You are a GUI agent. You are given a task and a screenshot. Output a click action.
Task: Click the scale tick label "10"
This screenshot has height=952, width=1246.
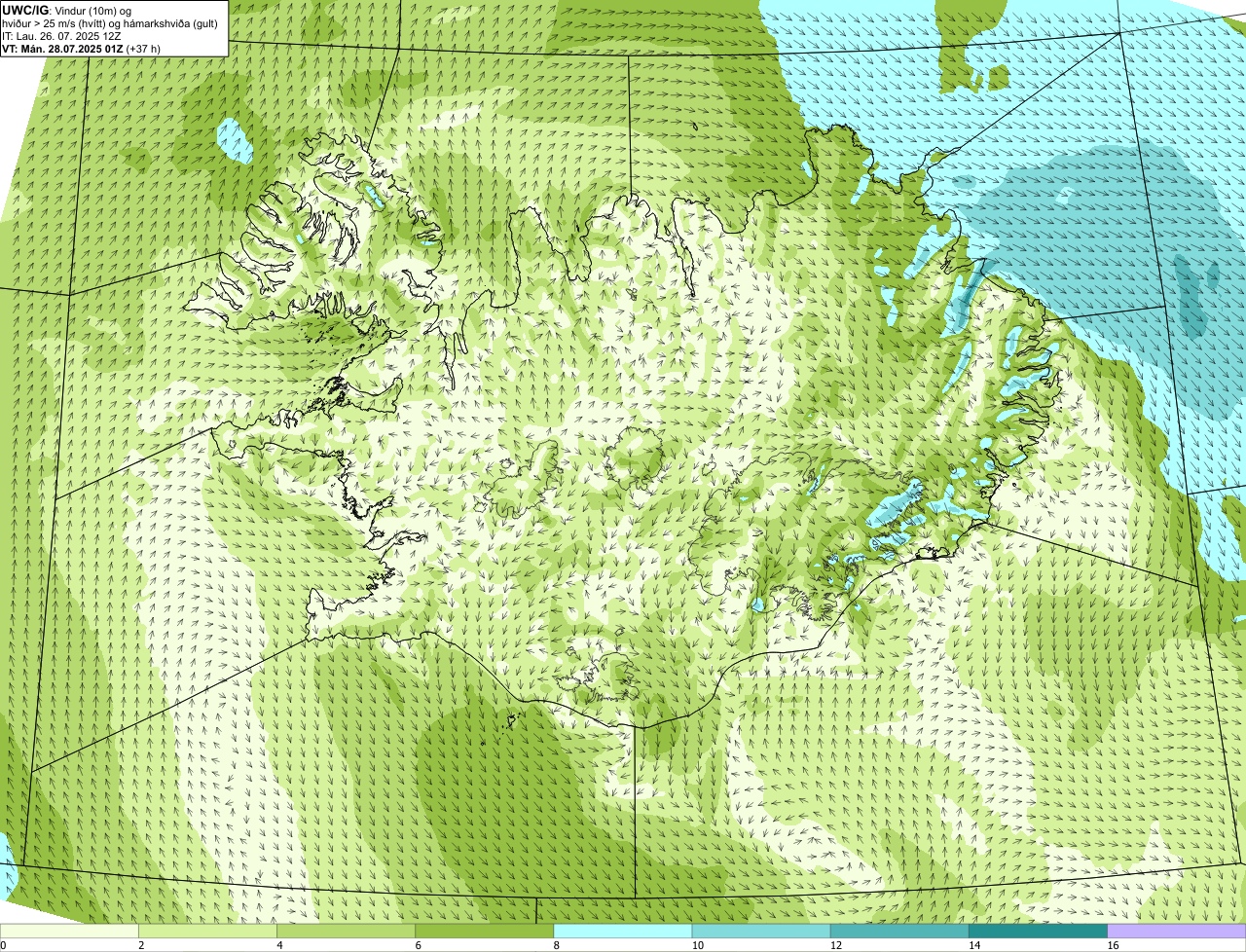(697, 945)
